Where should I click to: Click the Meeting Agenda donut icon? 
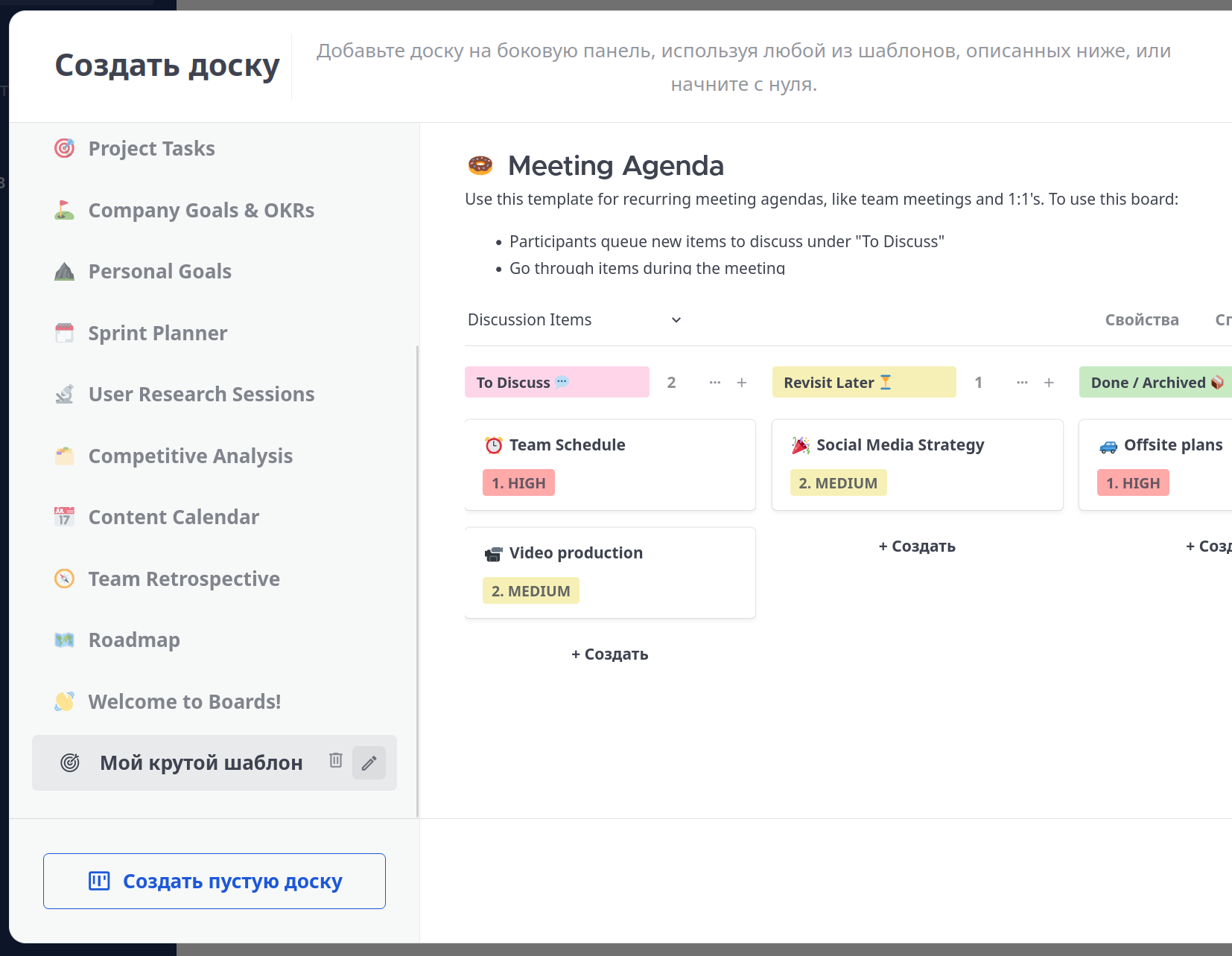pos(480,165)
